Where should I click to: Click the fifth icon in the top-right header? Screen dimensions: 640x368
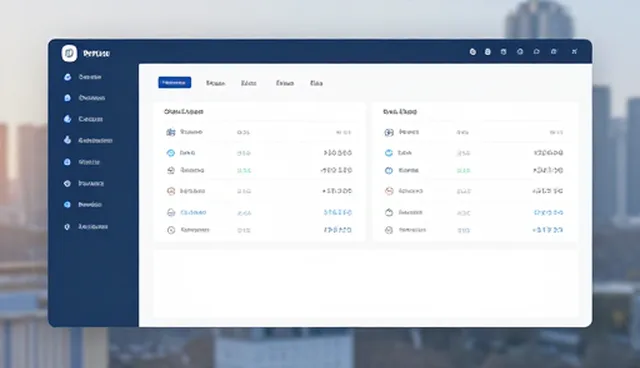click(537, 52)
